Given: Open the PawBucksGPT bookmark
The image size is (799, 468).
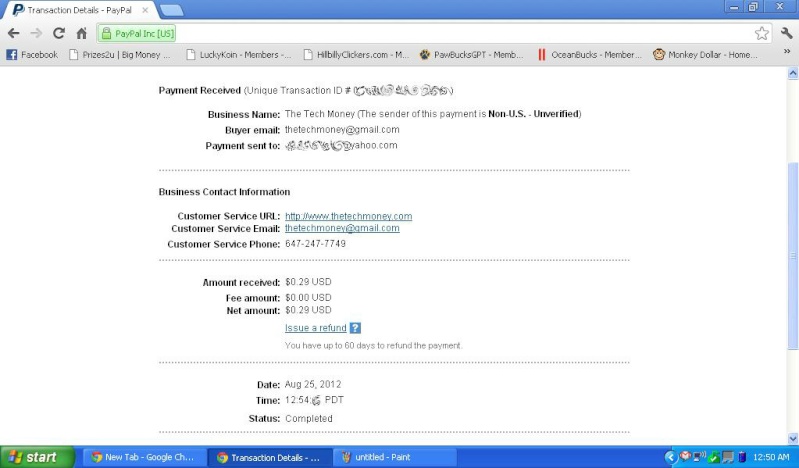Looking at the screenshot, I should pyautogui.click(x=471, y=55).
